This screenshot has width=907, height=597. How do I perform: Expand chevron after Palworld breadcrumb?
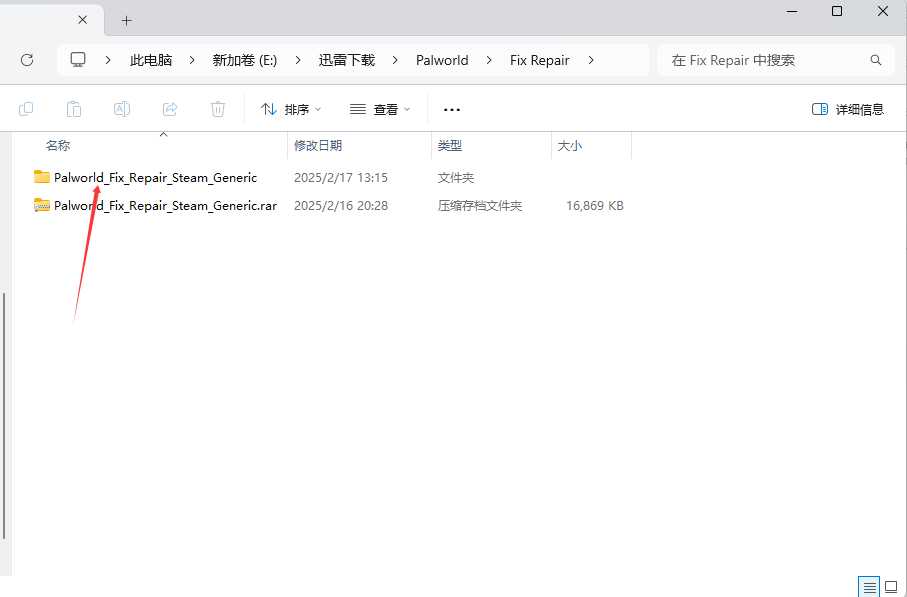[489, 60]
